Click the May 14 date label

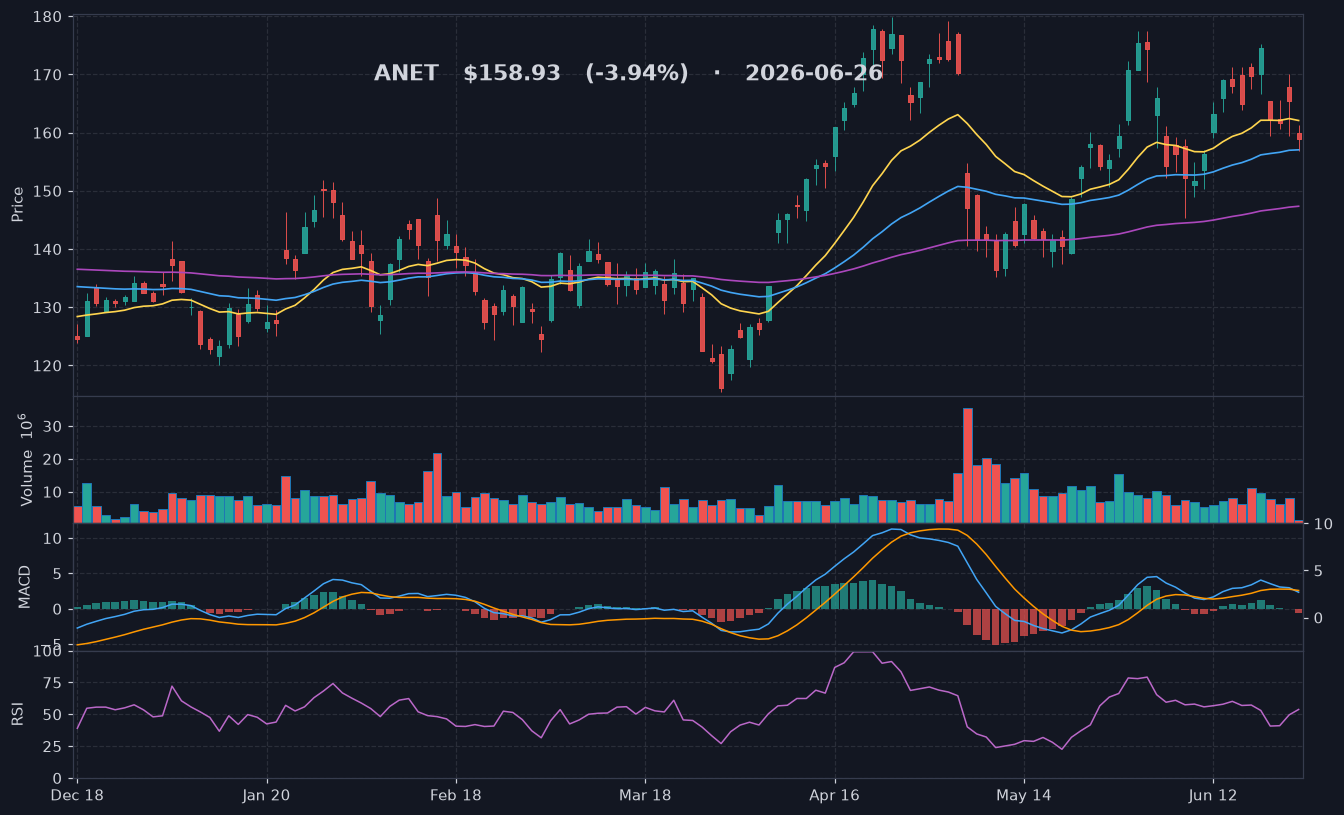point(1024,796)
